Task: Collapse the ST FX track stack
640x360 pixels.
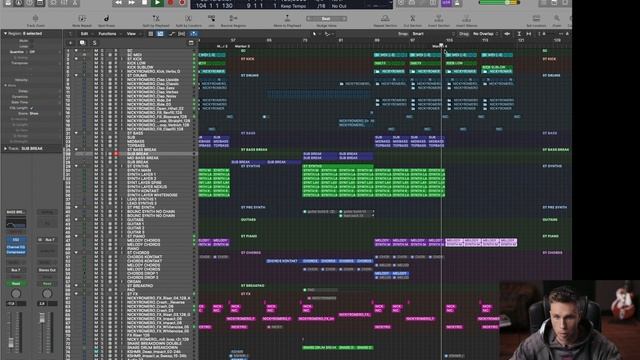Action: pyautogui.click(x=76, y=293)
